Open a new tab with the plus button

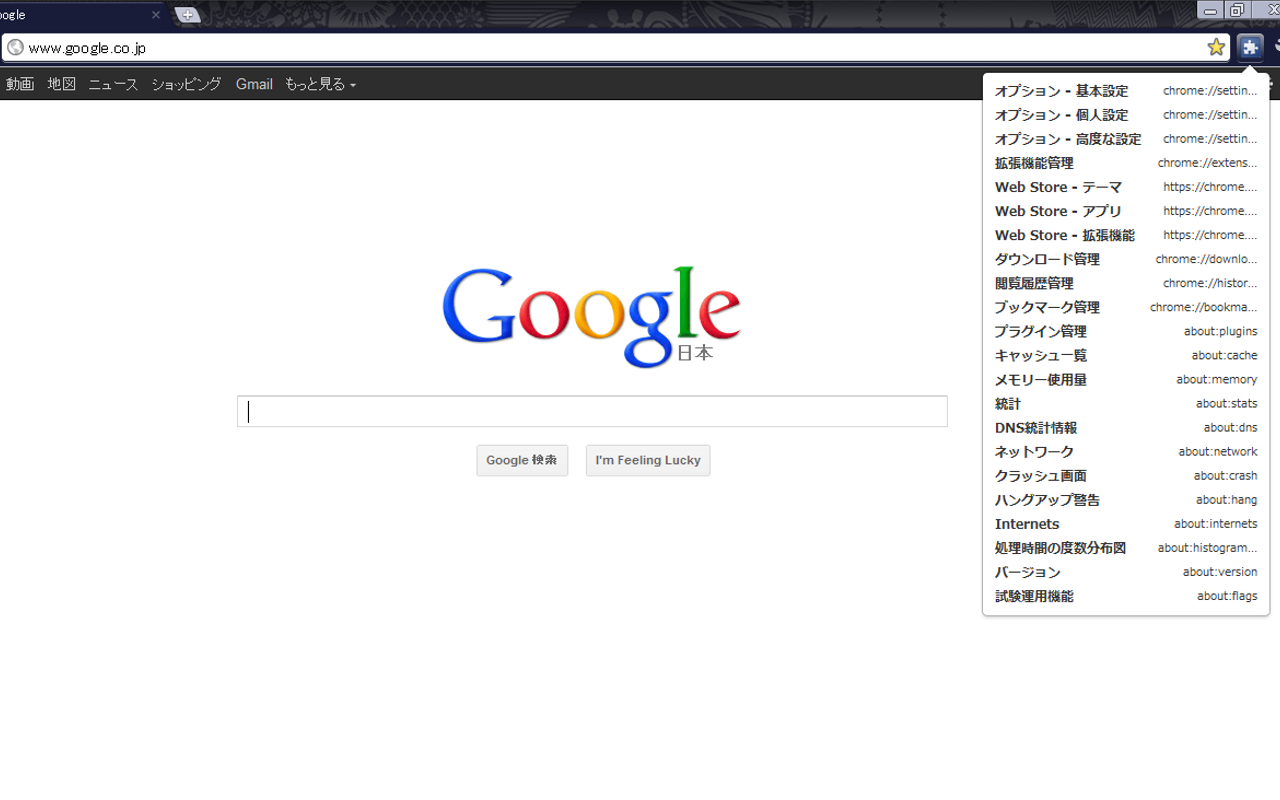coord(187,15)
